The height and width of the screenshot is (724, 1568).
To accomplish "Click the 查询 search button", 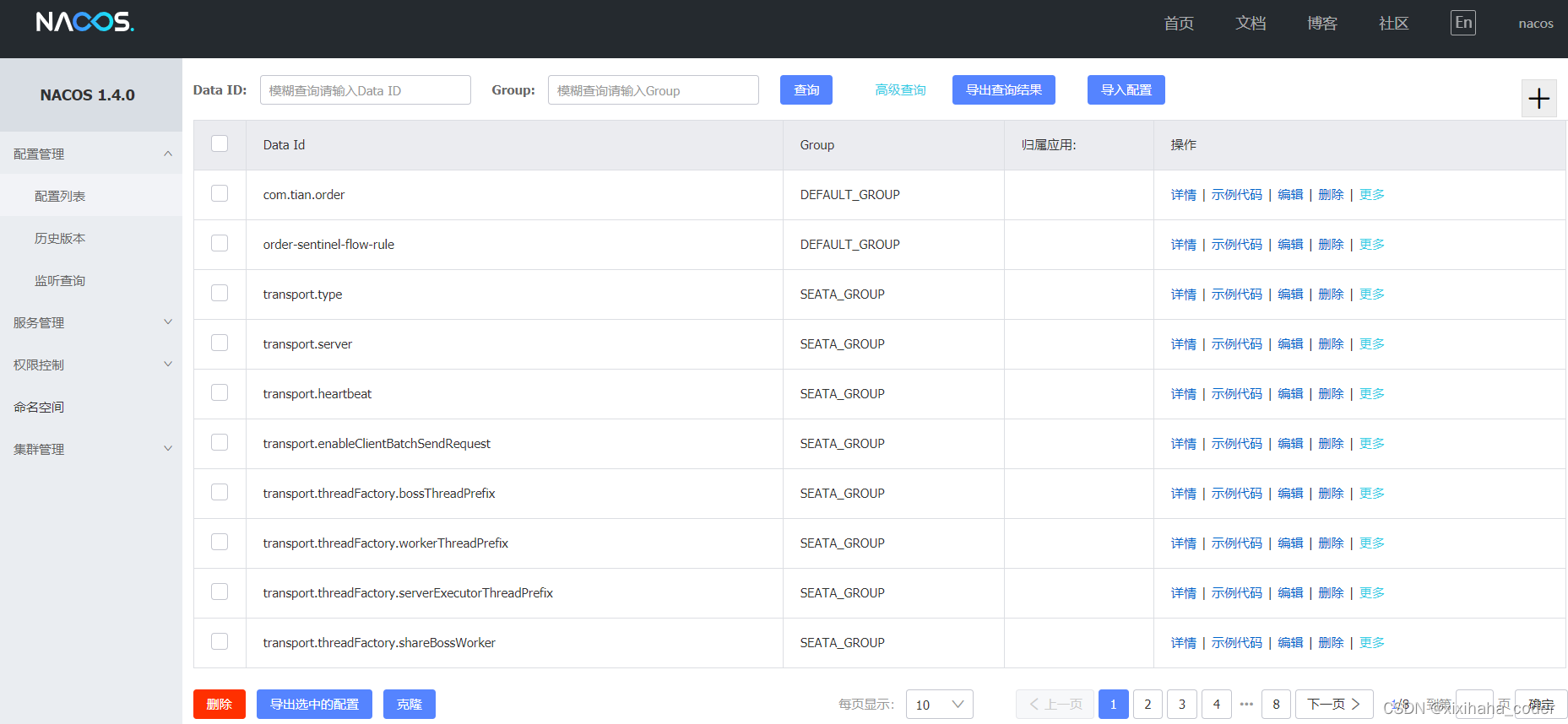I will pyautogui.click(x=806, y=89).
